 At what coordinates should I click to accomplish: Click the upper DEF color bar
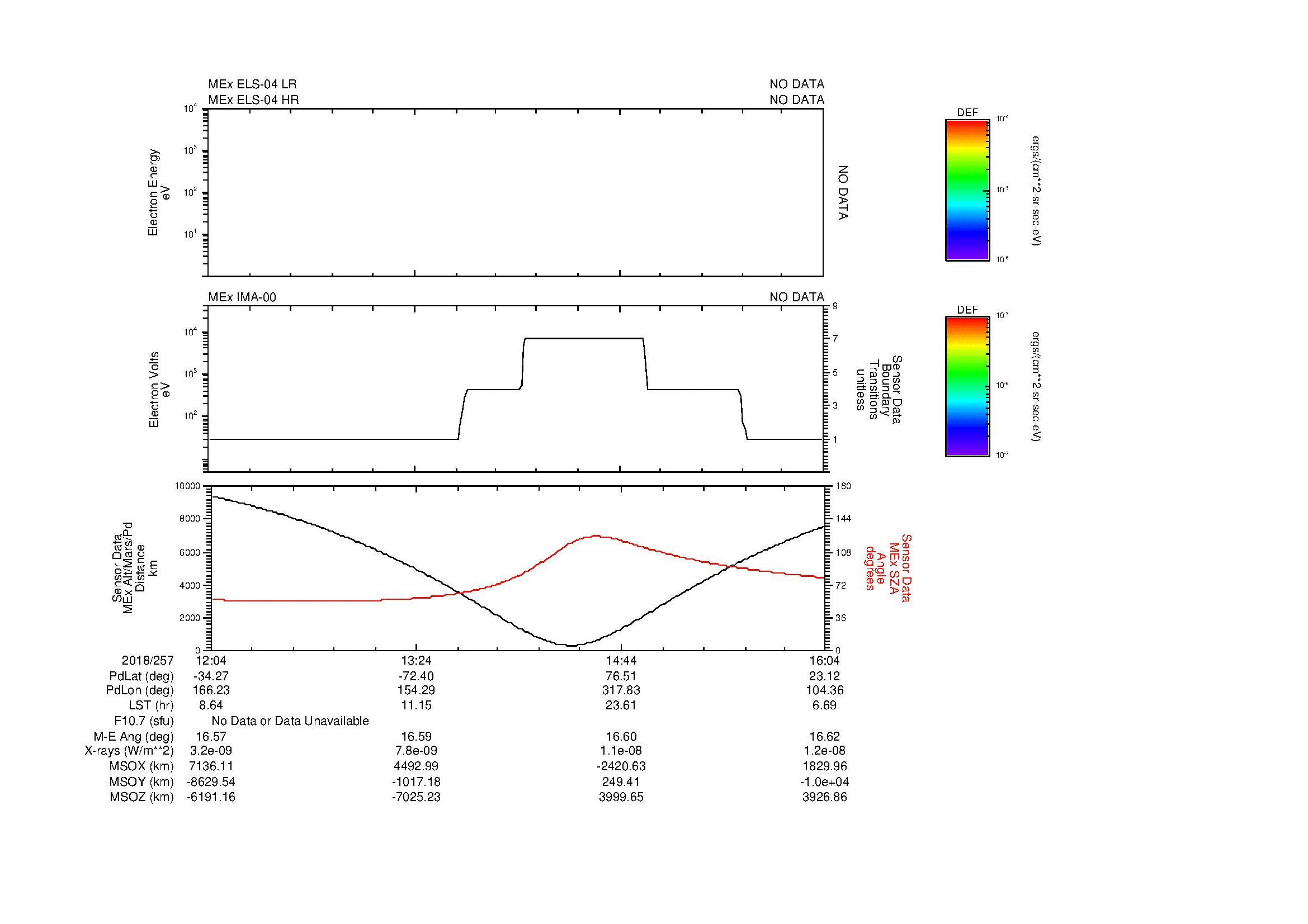[x=967, y=189]
